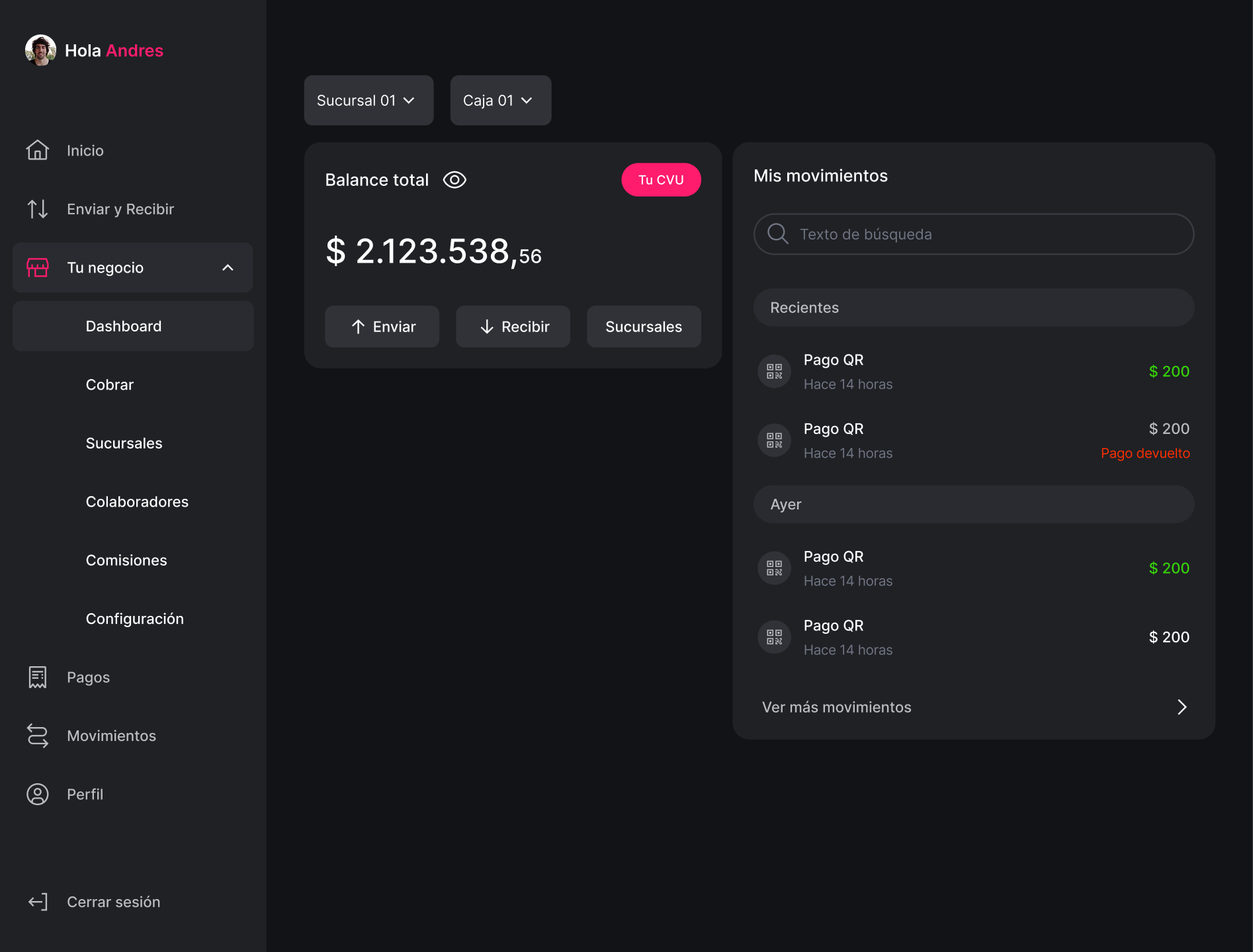Click the Enviar button in balance card
The width and height of the screenshot is (1253, 952).
click(x=382, y=327)
